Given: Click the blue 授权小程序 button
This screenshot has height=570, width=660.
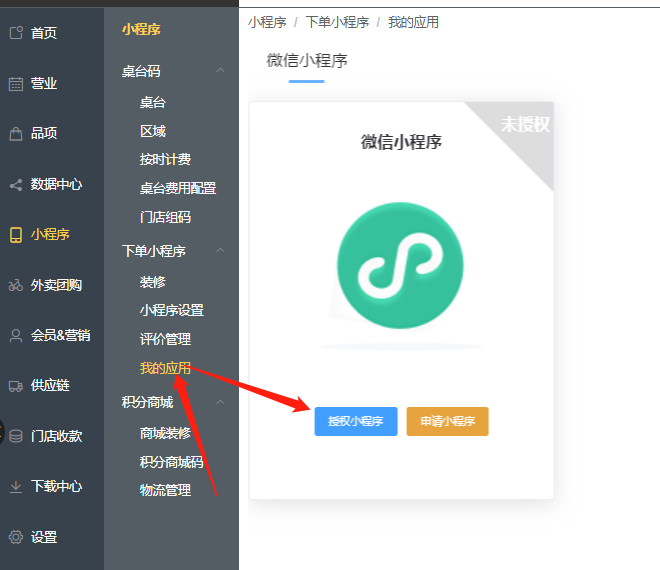Looking at the screenshot, I should (356, 421).
